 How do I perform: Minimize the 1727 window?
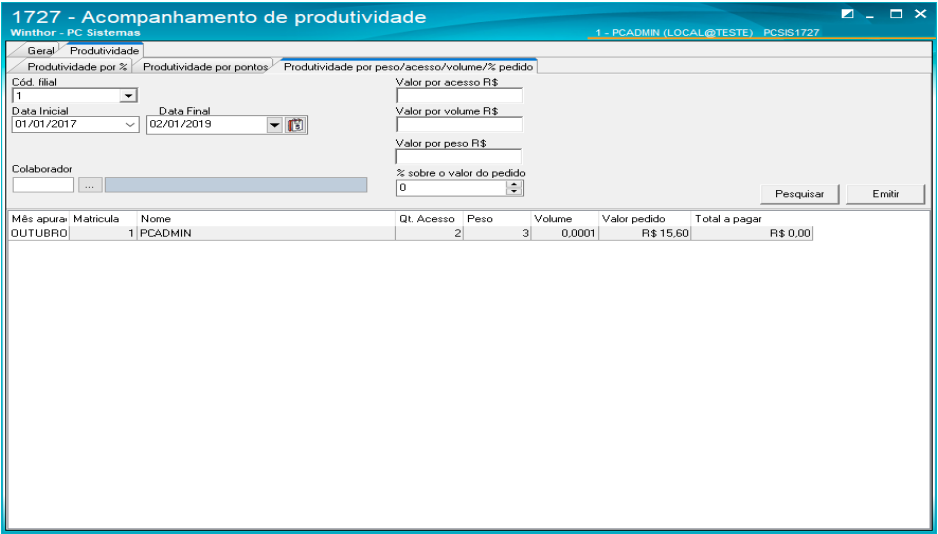coord(870,15)
